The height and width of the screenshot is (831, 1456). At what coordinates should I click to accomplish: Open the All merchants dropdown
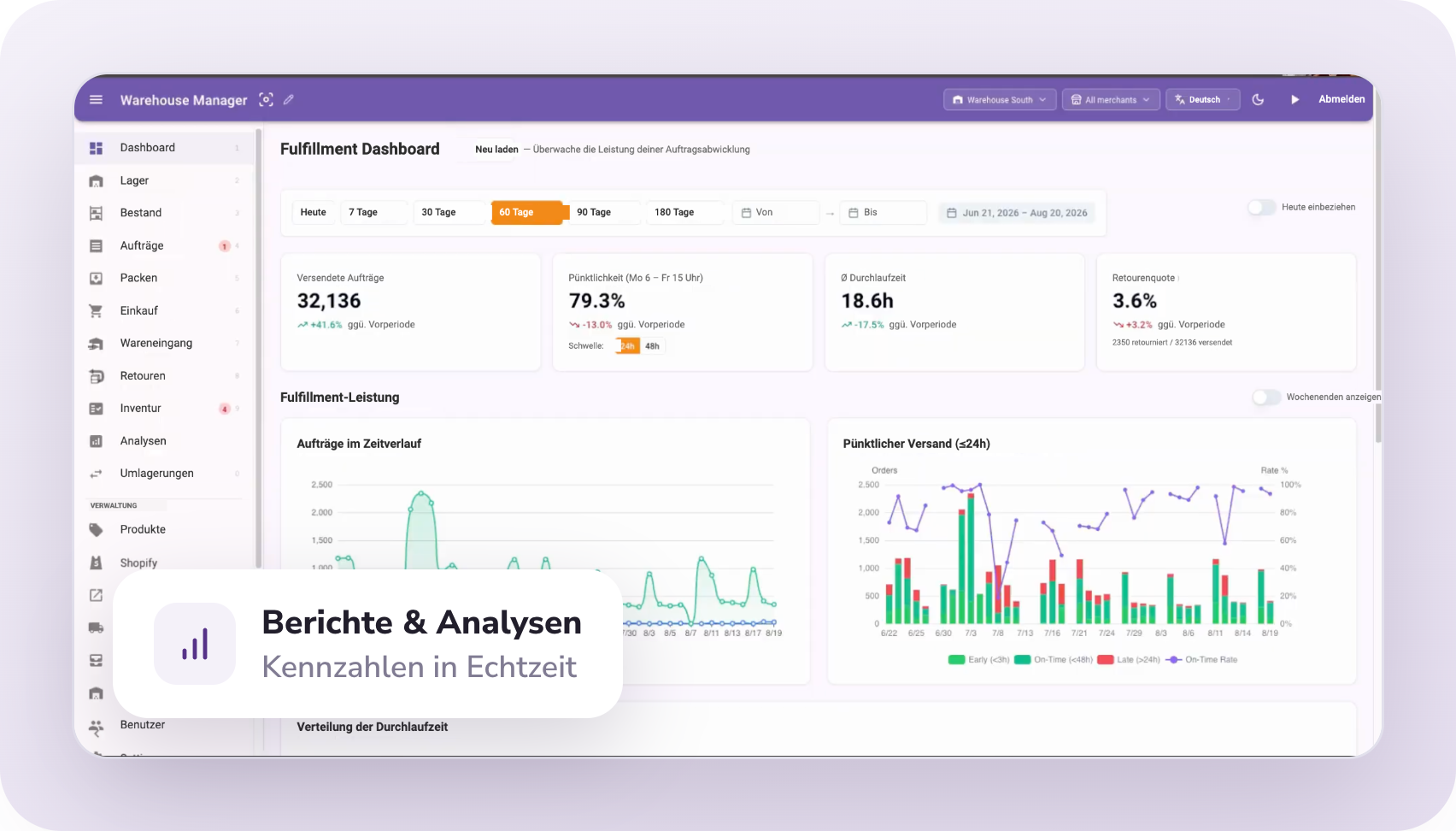1111,100
